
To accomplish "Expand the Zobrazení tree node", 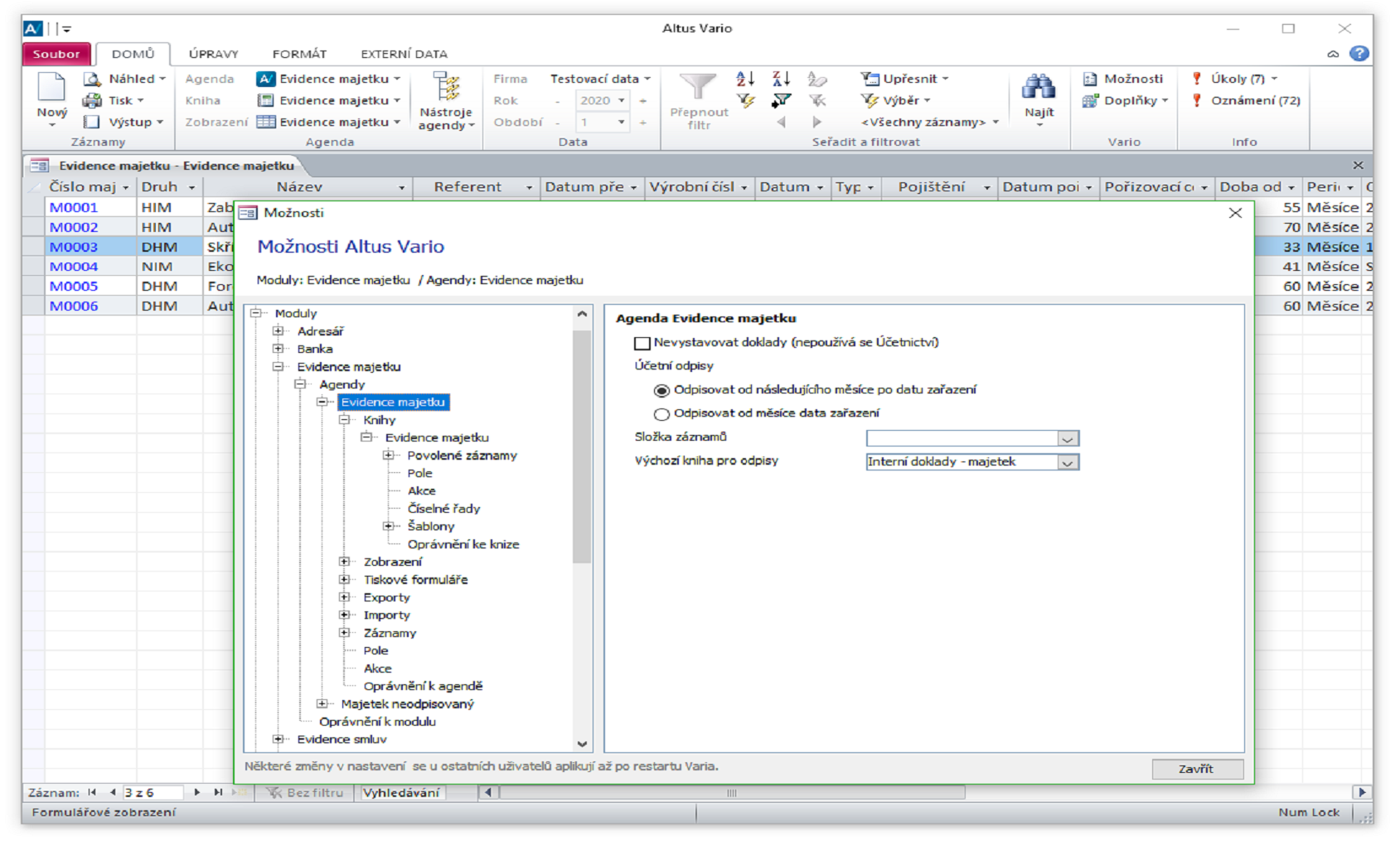I will coord(345,562).
